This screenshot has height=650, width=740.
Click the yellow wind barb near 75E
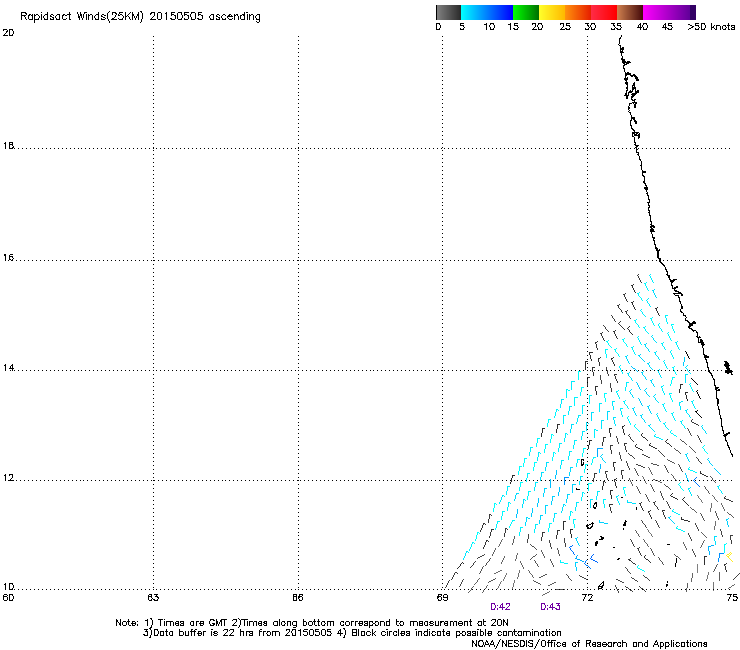click(x=730, y=557)
